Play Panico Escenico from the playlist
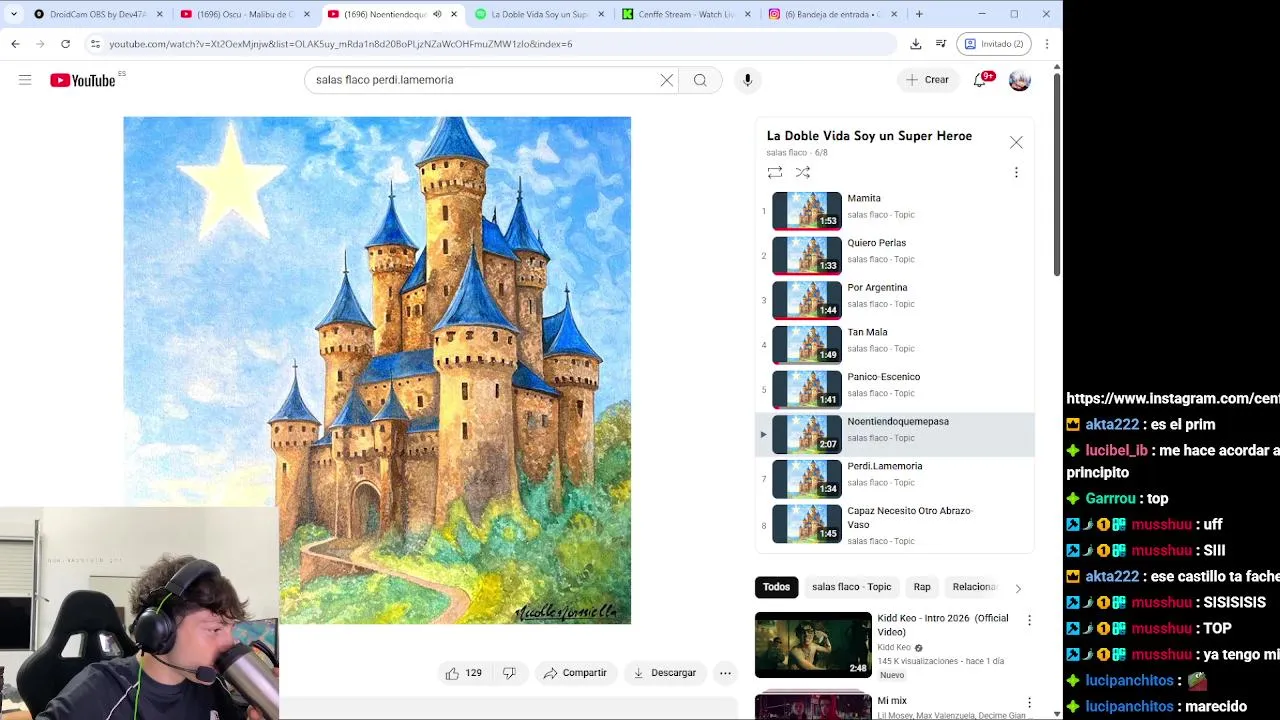The image size is (1280, 720). point(895,389)
